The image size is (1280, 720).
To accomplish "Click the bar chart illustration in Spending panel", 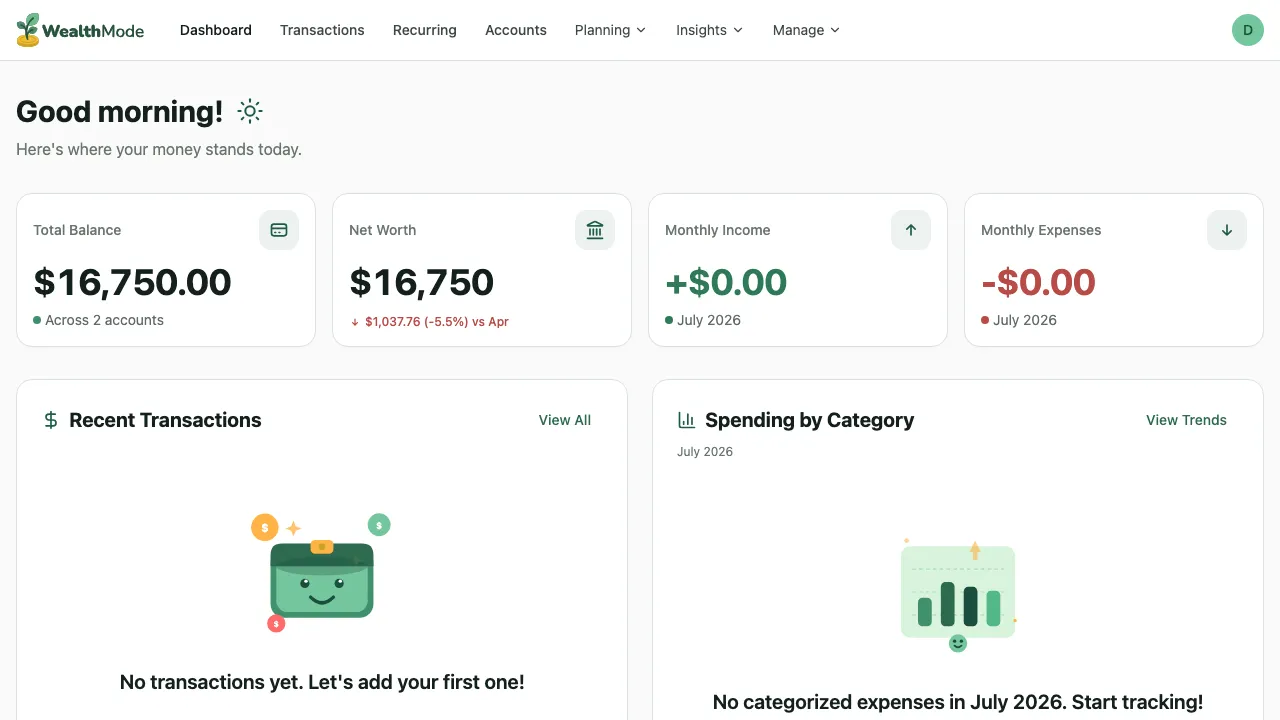I will [x=958, y=595].
